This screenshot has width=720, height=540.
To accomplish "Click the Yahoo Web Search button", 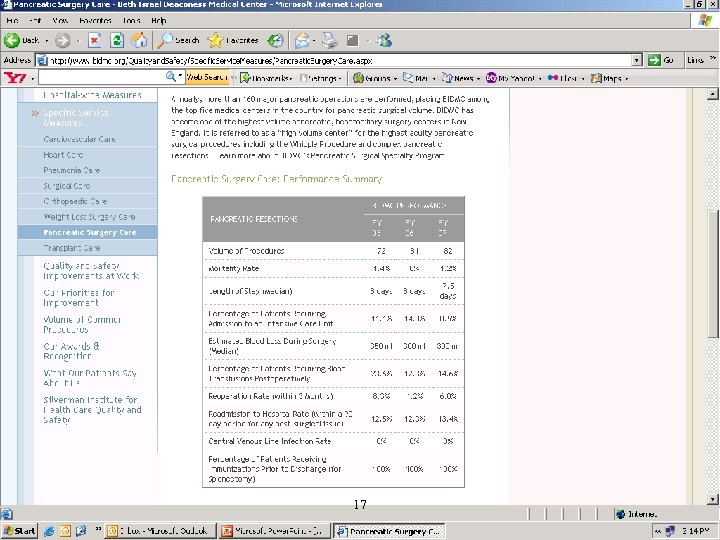I will tap(208, 77).
